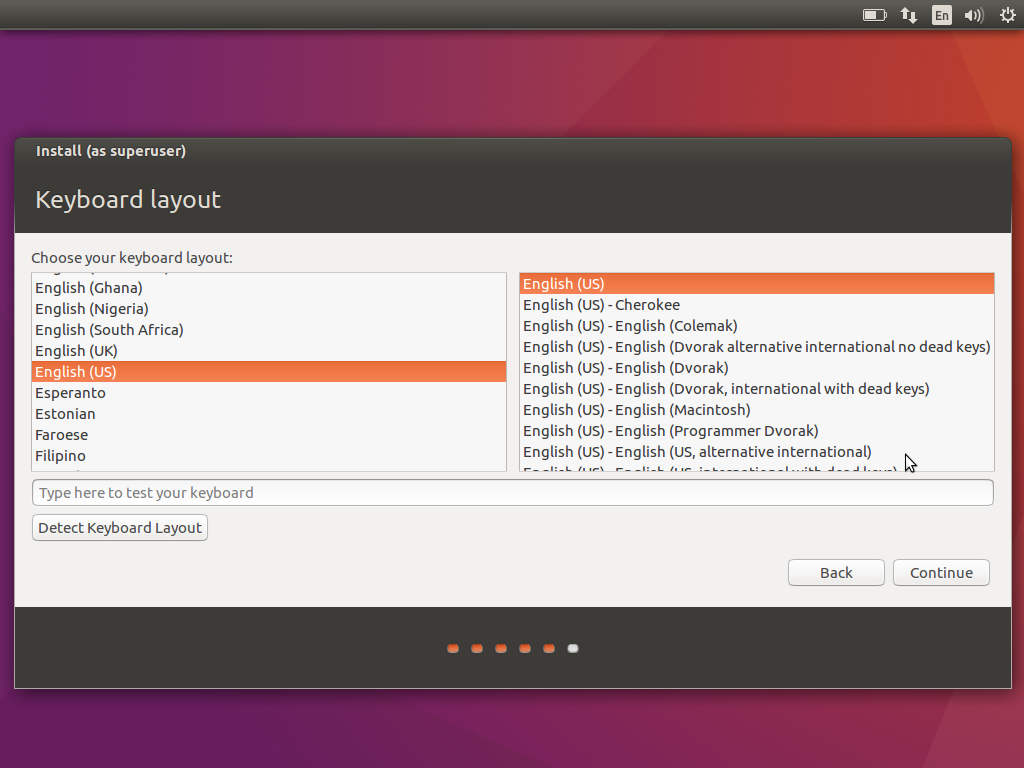This screenshot has height=768, width=1024.
Task: Select English (US) in the left list
Action: coord(269,372)
